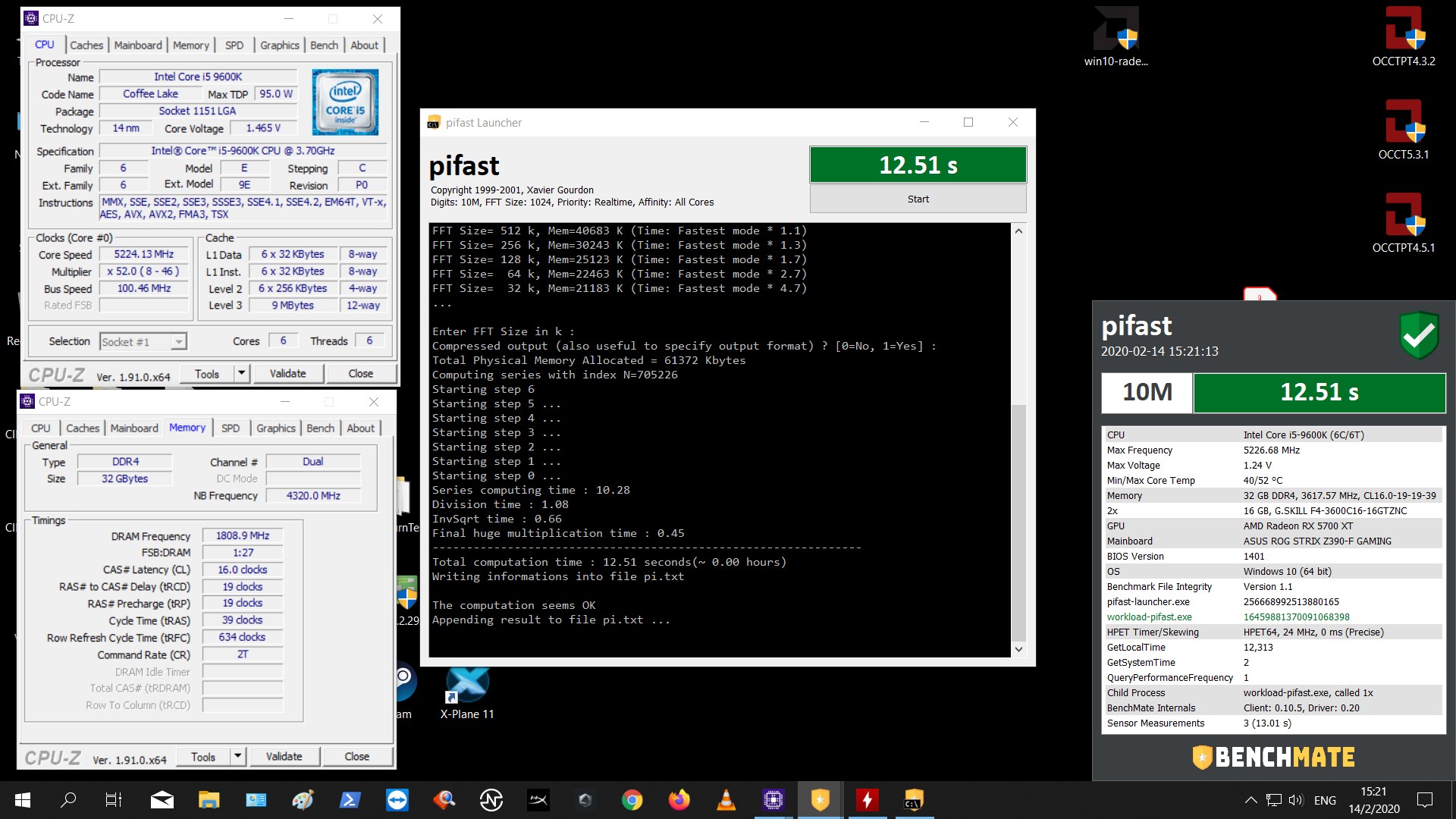Image resolution: width=1456 pixels, height=819 pixels.
Task: Click the Intel Core i5 9600K name field
Action: click(198, 77)
